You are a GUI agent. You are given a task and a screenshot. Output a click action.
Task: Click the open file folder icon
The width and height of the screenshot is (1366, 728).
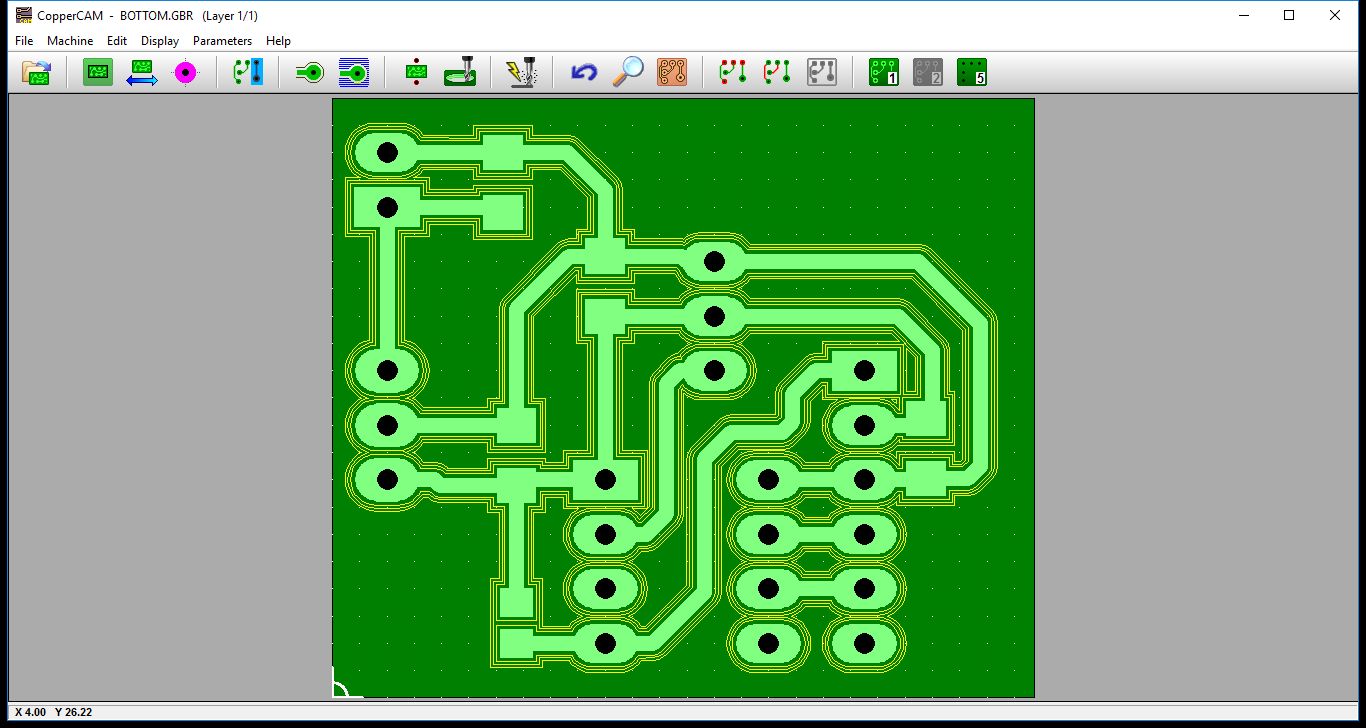click(x=37, y=73)
